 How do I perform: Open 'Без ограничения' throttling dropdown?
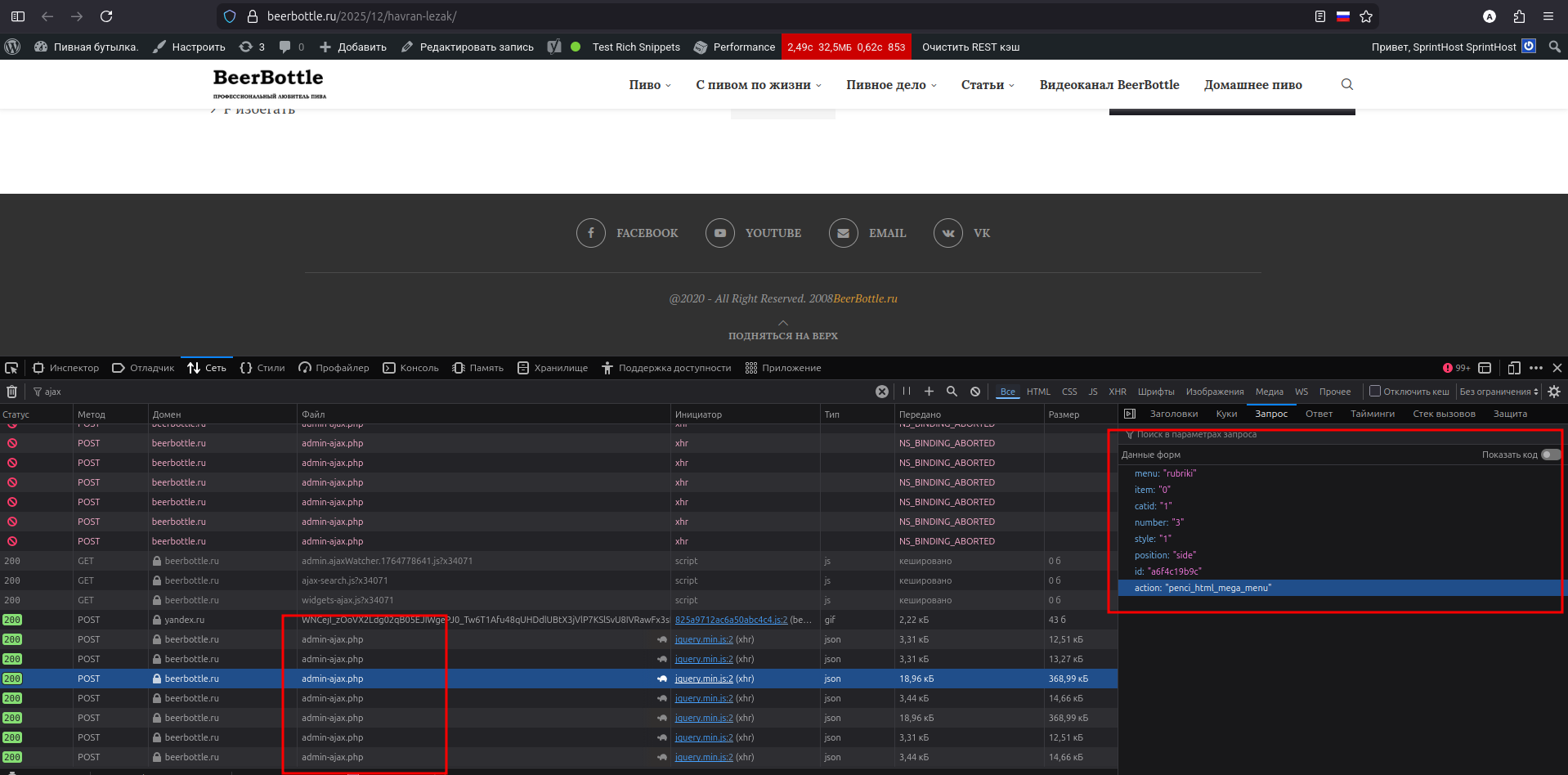[x=1499, y=392]
